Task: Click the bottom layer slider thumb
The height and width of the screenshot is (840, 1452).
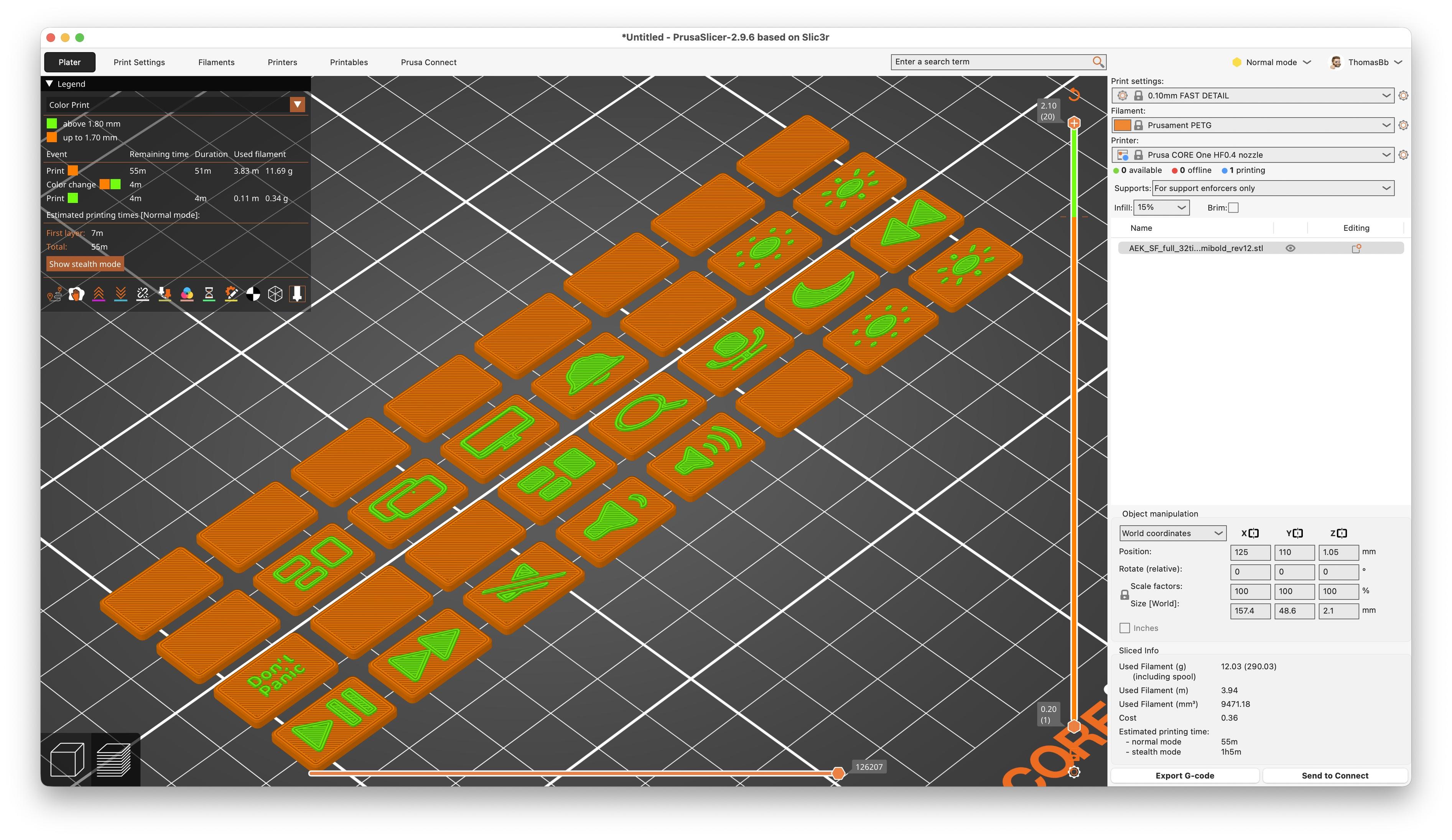Action: coord(1074,727)
